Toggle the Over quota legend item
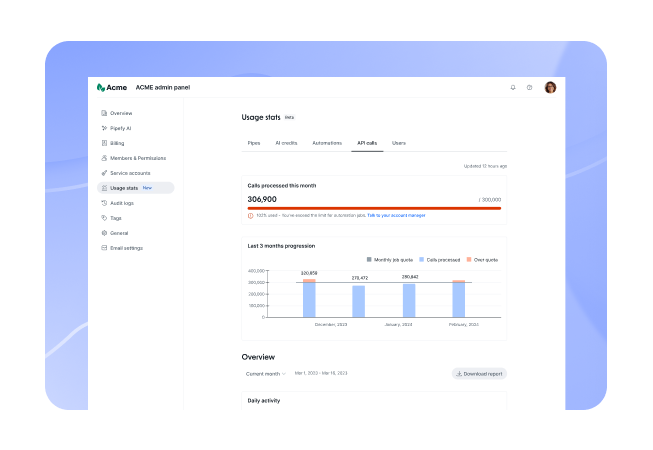This screenshot has height=450, width=653. pyautogui.click(x=482, y=259)
